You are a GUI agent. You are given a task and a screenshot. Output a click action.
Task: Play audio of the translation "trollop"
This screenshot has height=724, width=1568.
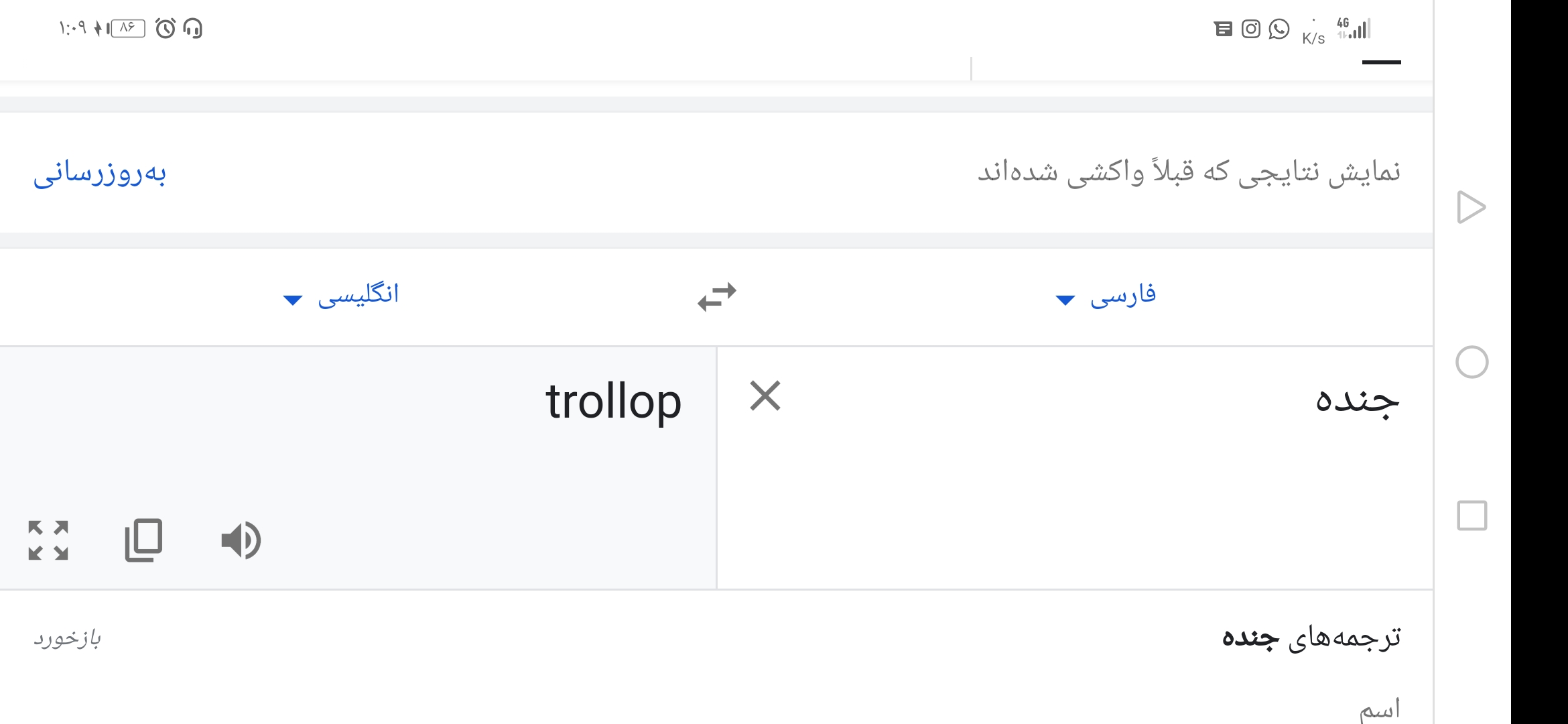pyautogui.click(x=241, y=540)
